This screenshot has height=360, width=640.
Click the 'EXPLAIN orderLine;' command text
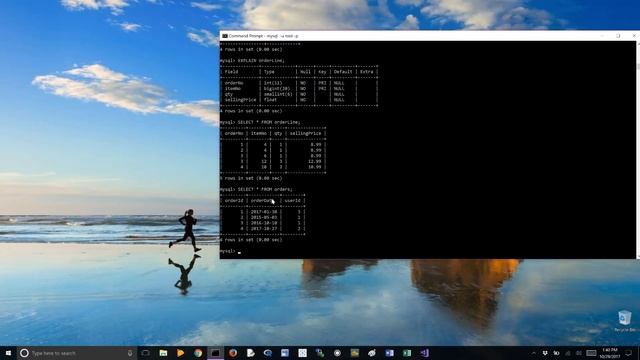(x=261, y=60)
